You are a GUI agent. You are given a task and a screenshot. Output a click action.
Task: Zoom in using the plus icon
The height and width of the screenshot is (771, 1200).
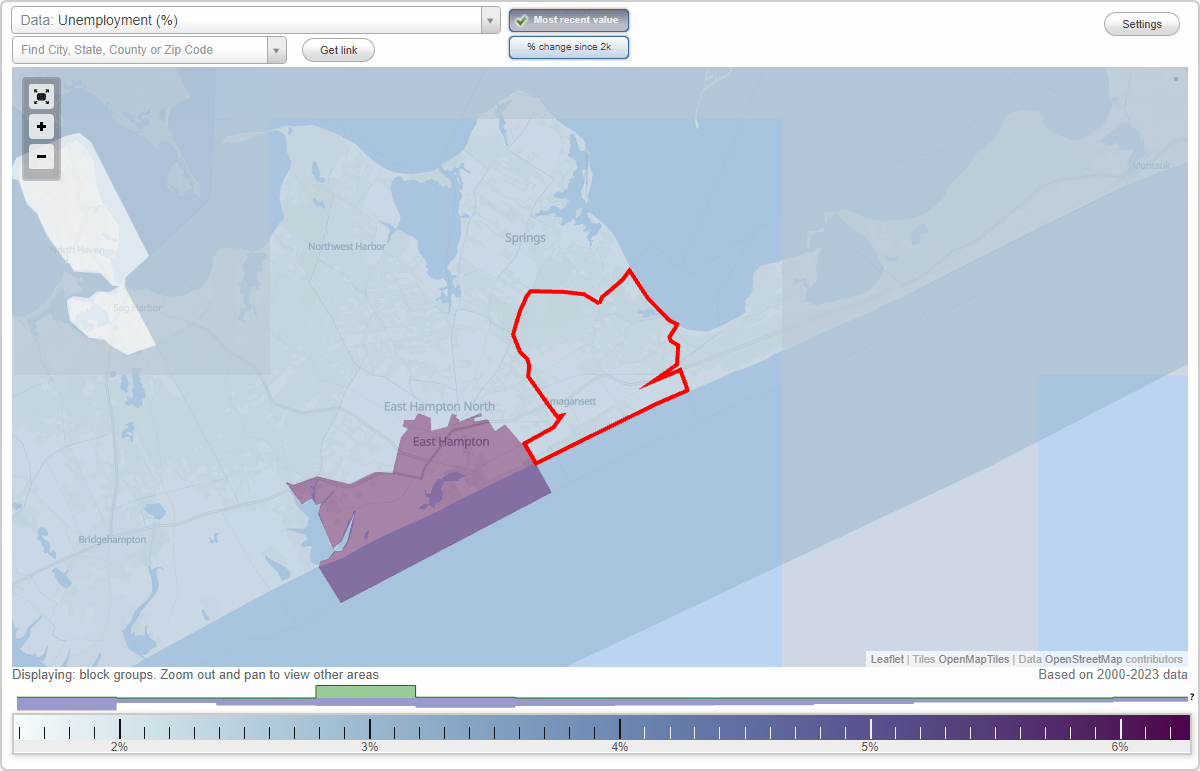pos(41,126)
